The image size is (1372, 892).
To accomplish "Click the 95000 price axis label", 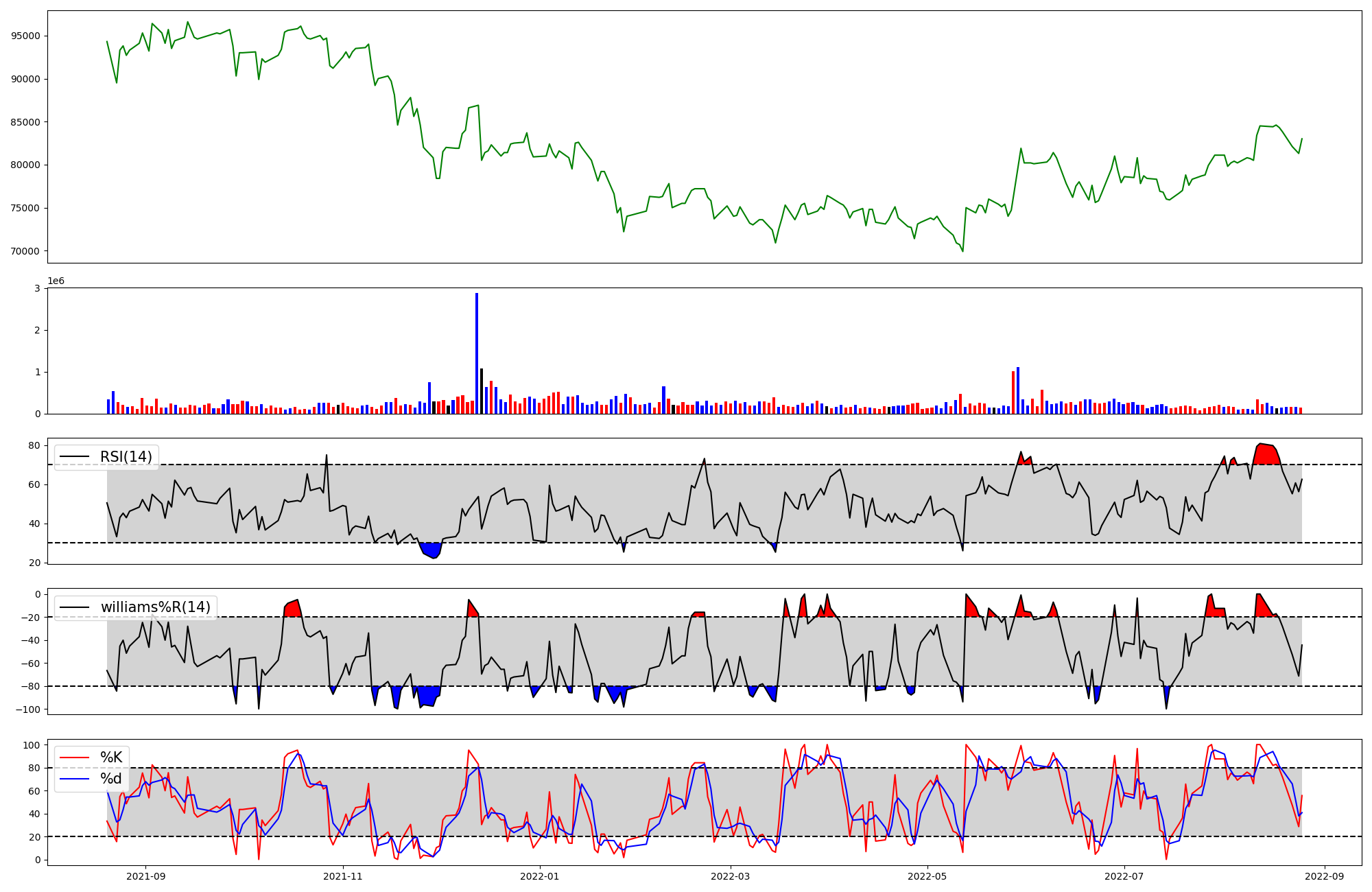I will click(x=25, y=36).
